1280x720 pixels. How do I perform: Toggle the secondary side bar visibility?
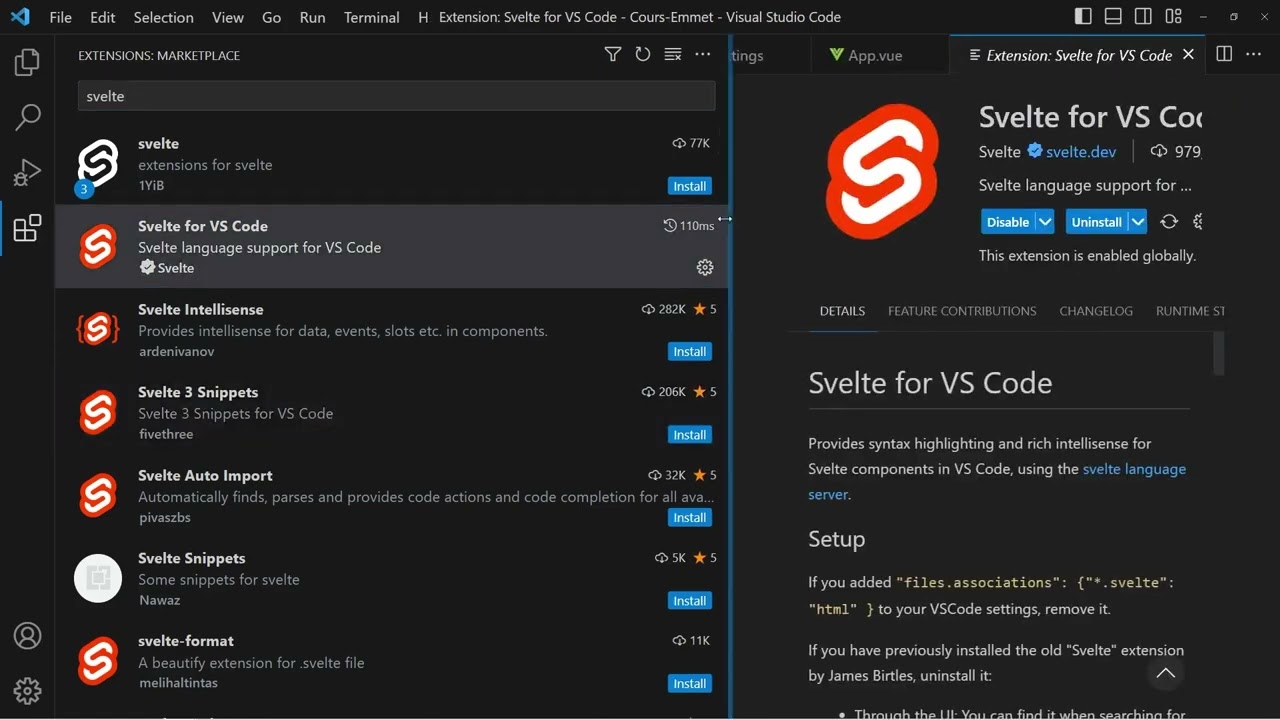coord(1143,17)
